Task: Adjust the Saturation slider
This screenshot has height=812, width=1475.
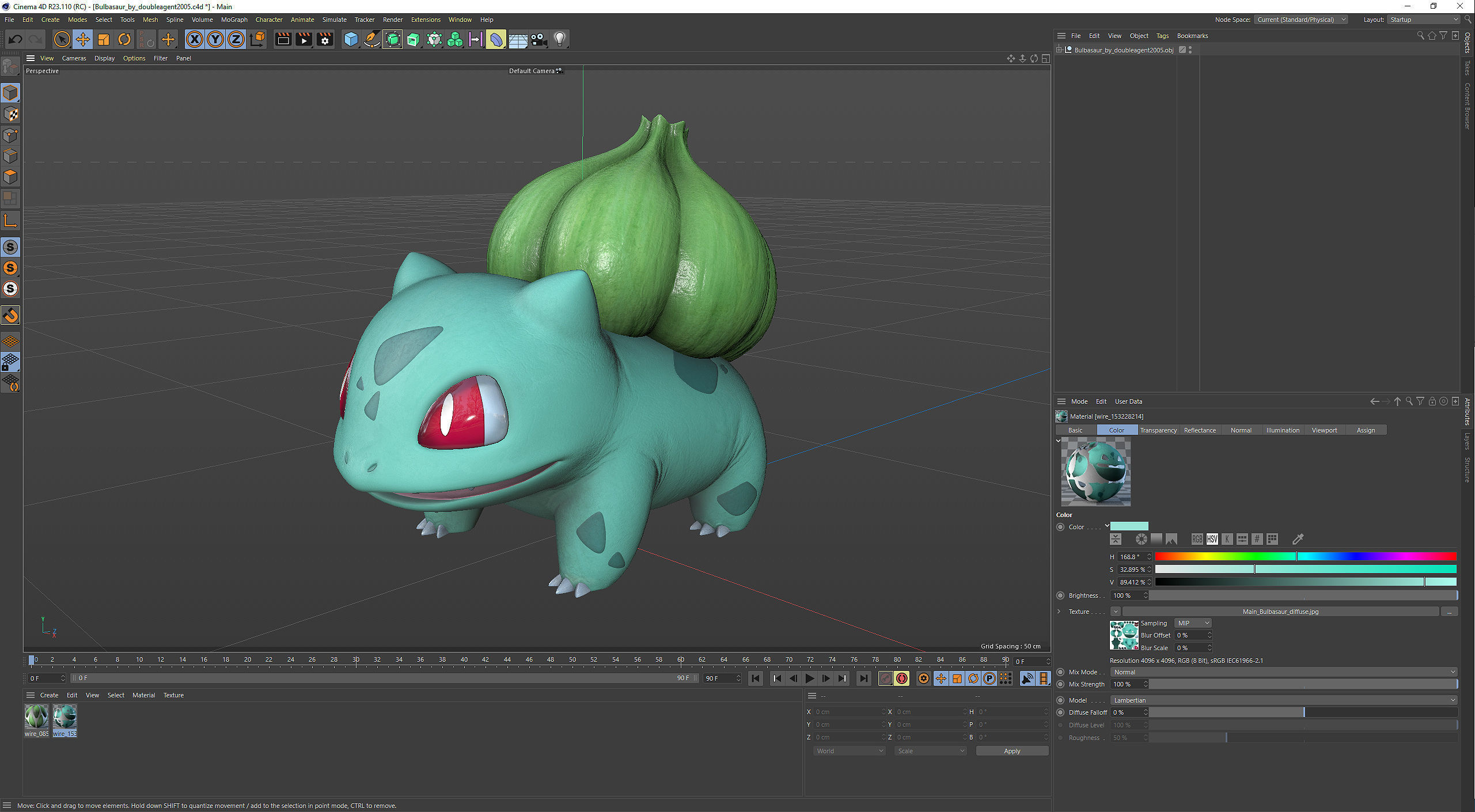Action: (x=1306, y=569)
